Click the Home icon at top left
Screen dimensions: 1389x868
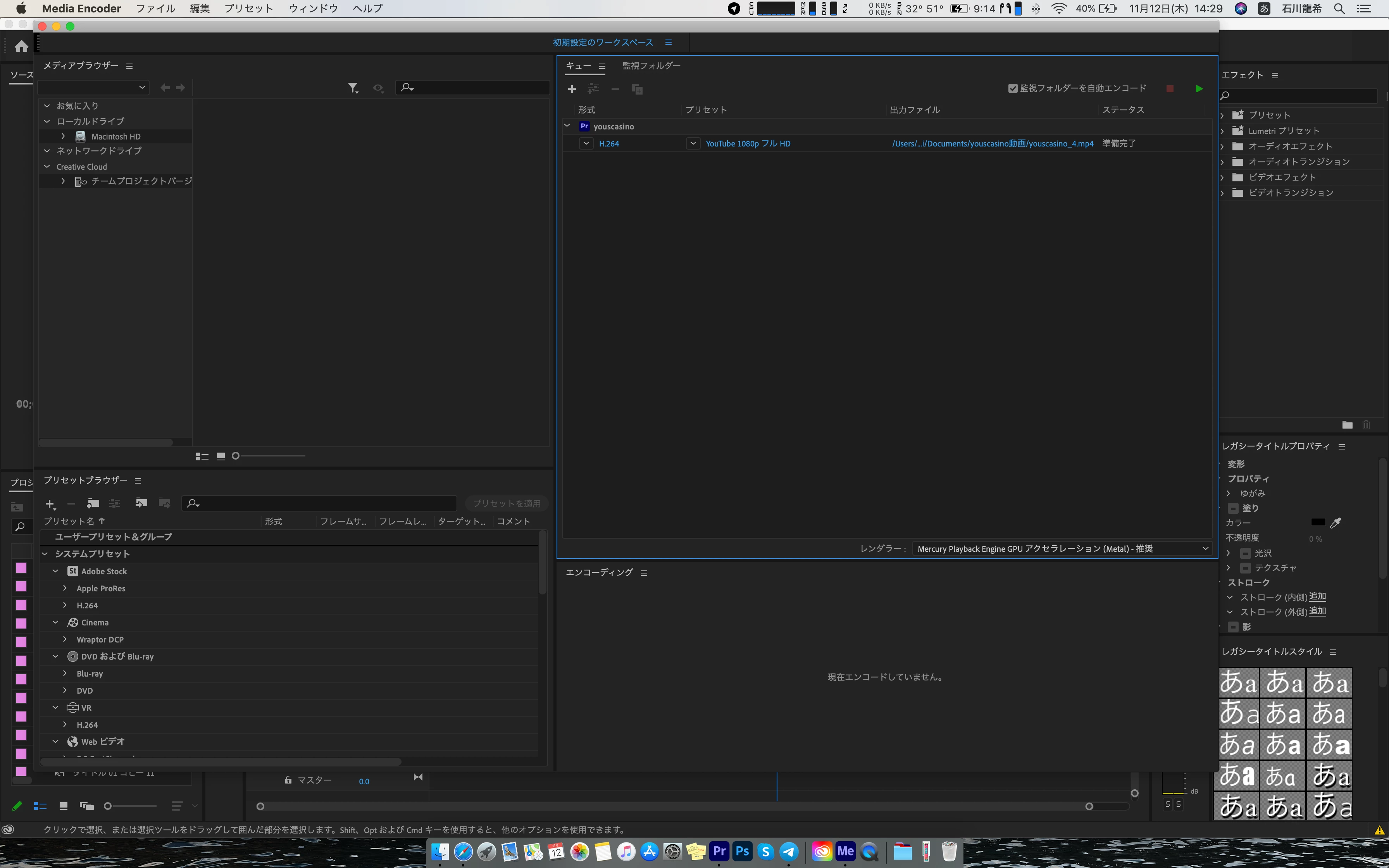tap(22, 46)
